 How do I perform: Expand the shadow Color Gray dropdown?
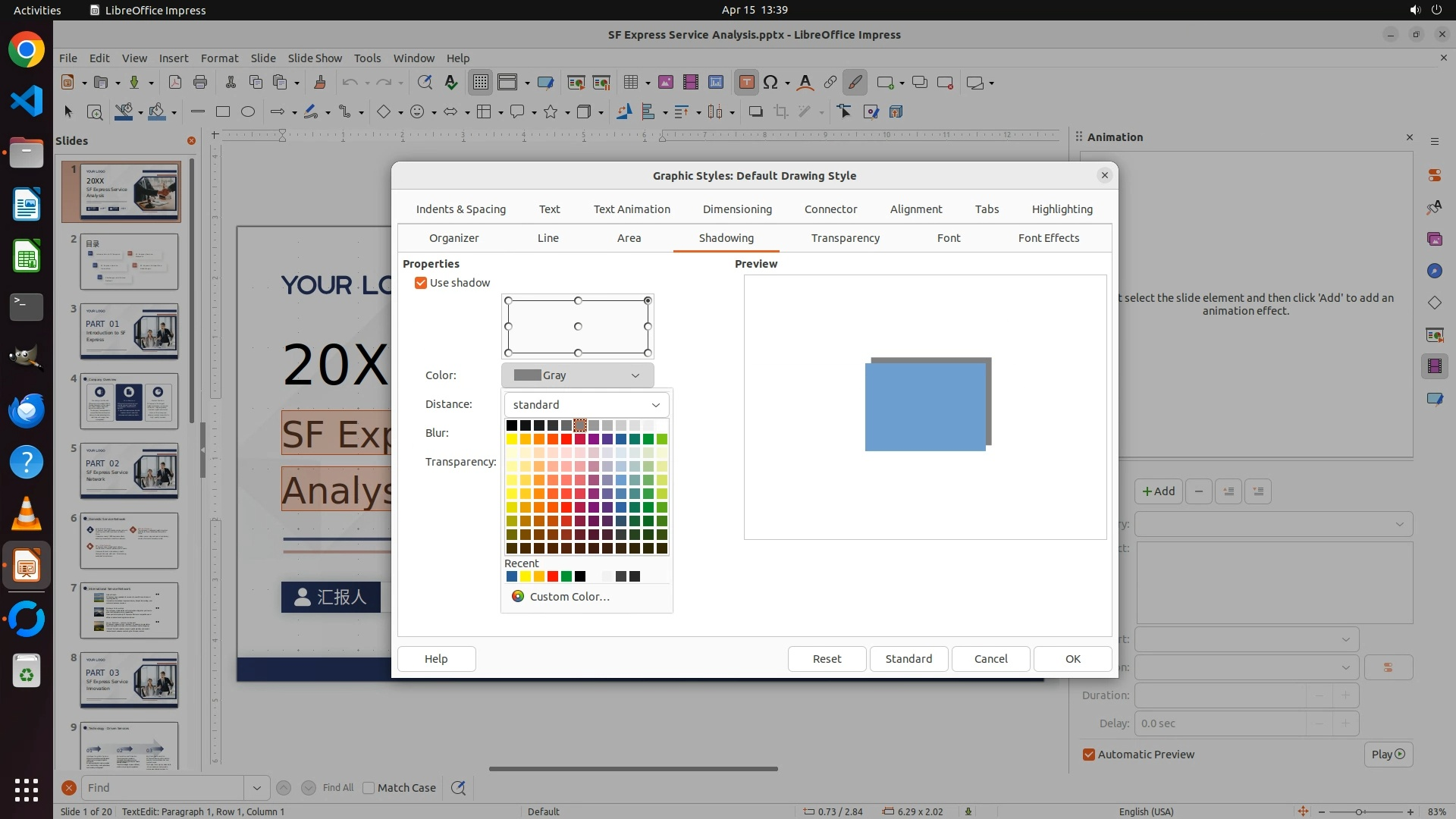click(578, 375)
